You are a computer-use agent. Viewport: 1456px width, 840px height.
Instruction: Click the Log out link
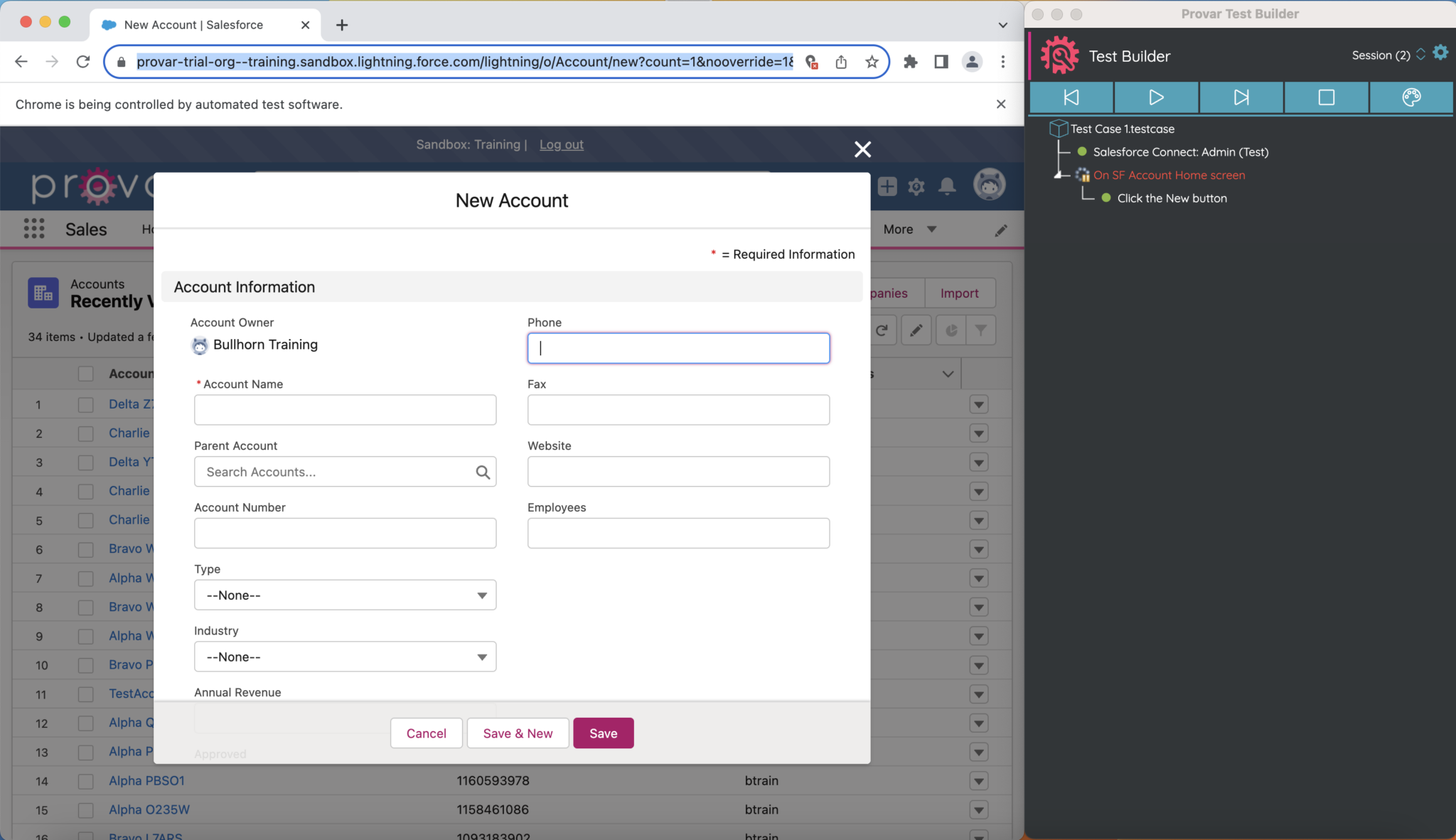(561, 144)
